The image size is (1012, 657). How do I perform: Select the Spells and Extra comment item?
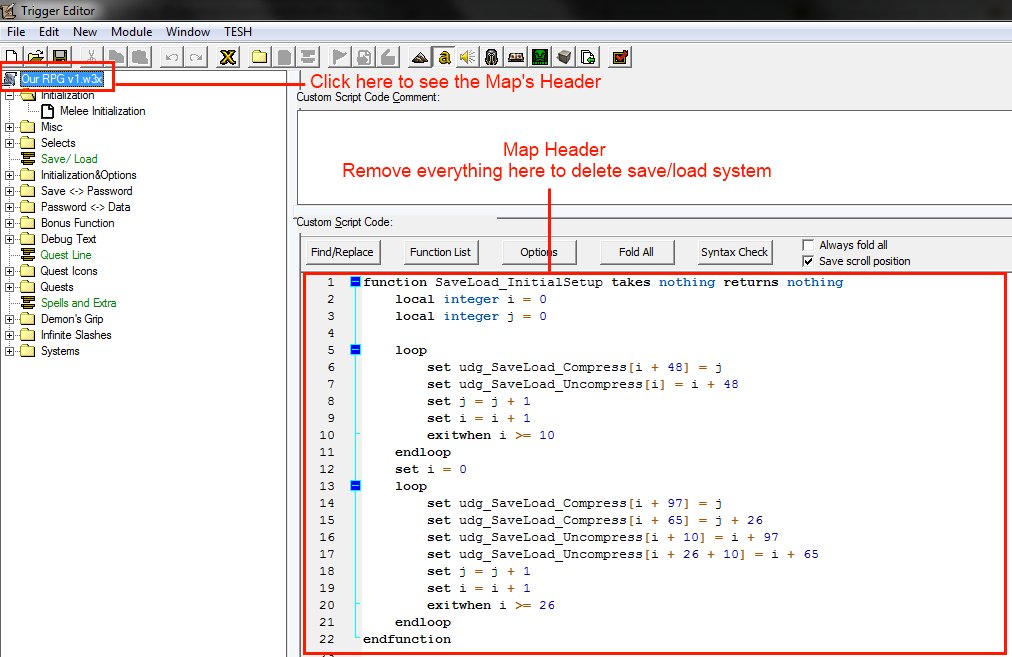tap(79, 303)
